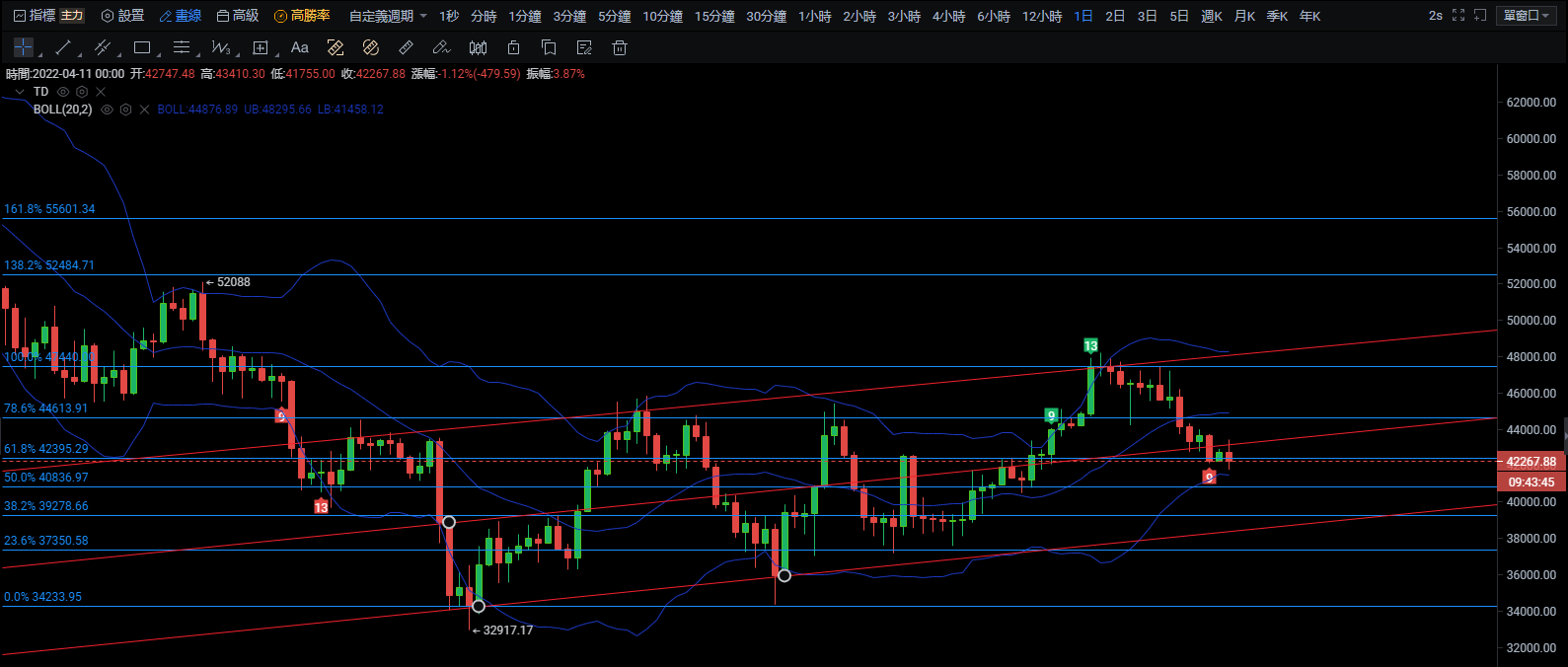Open the 自定義週期 dropdown
Viewport: 1568px width, 667px height.
point(388,16)
